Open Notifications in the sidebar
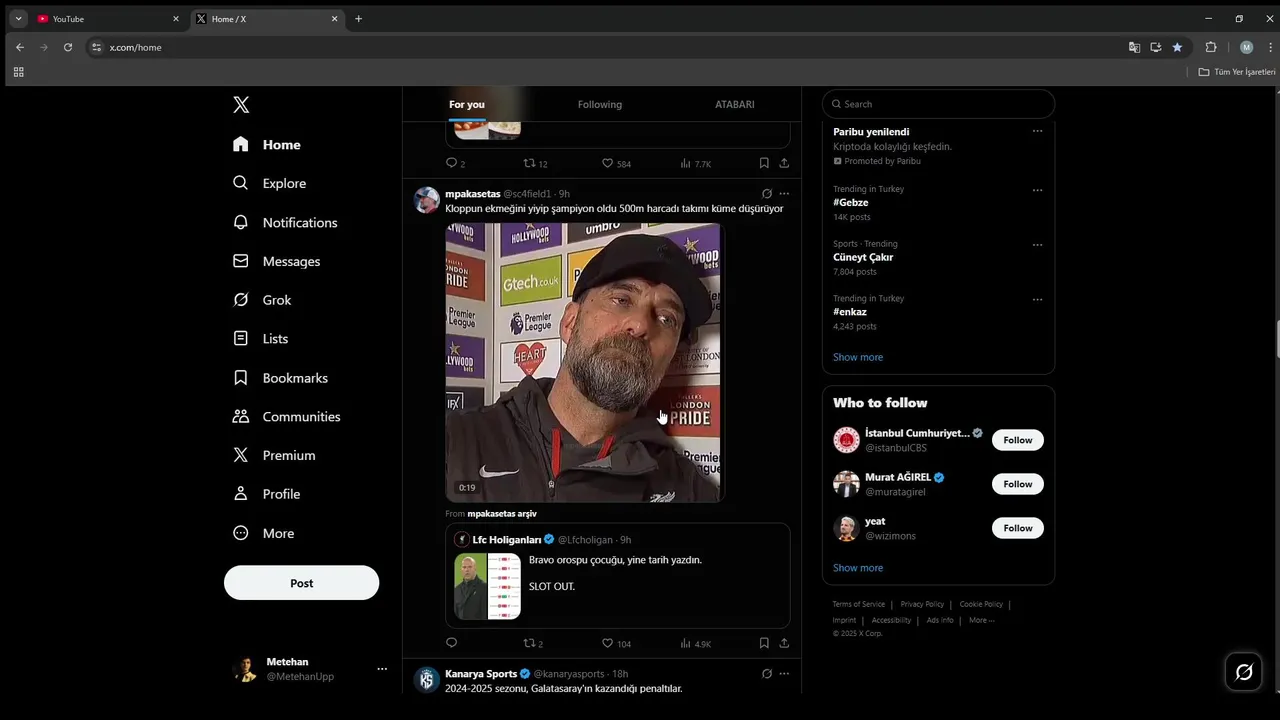1280x720 pixels. (x=285, y=222)
